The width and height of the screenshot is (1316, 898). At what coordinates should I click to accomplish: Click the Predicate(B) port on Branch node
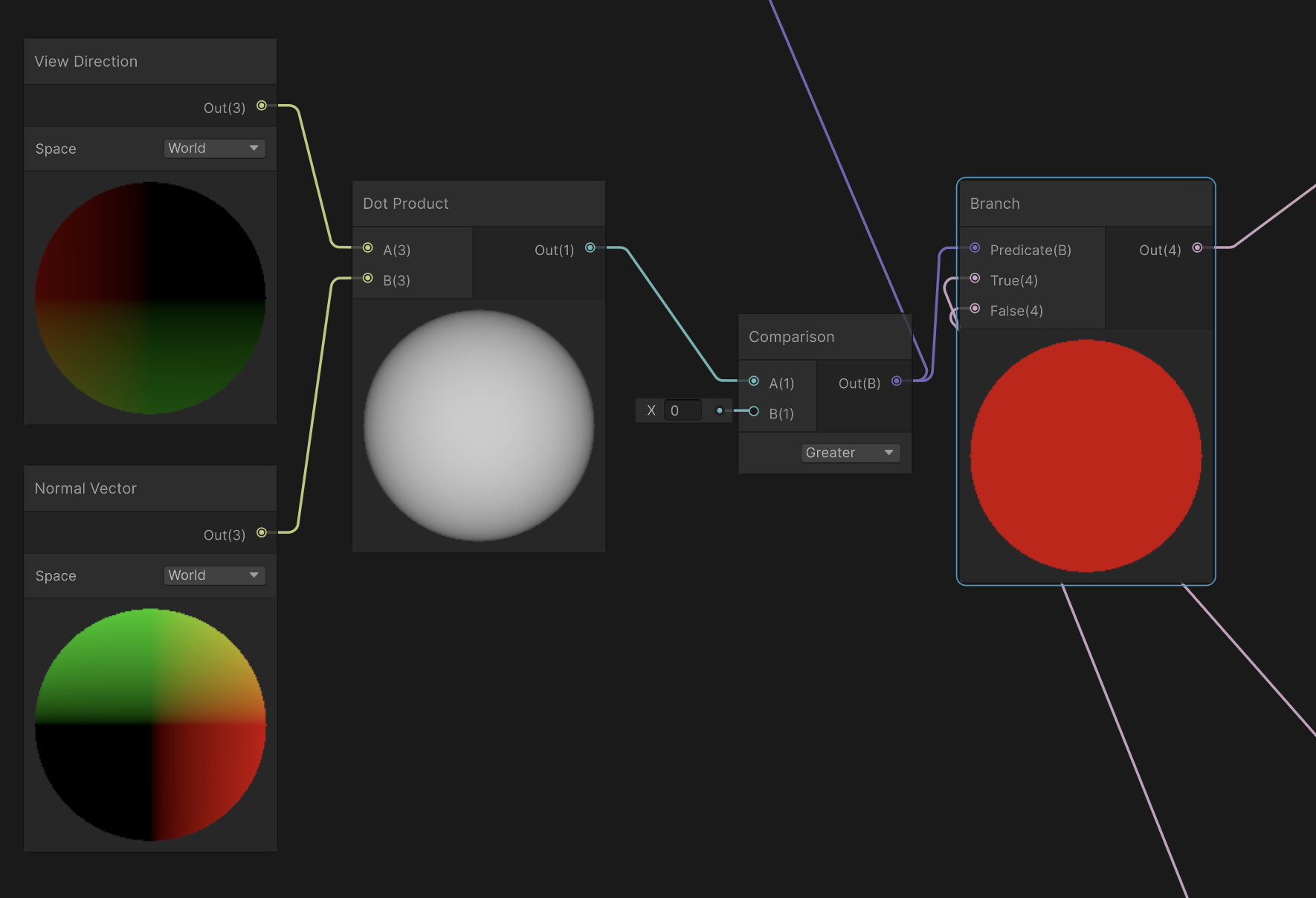point(975,248)
